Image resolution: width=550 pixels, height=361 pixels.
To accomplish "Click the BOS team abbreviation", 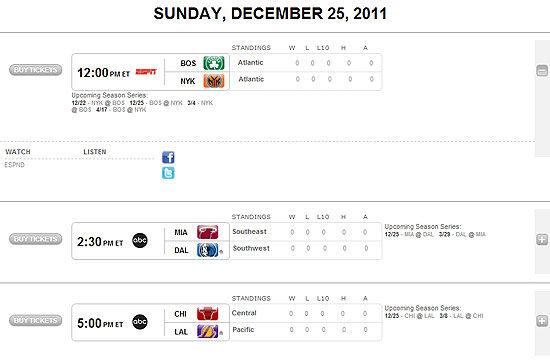I will point(188,63).
